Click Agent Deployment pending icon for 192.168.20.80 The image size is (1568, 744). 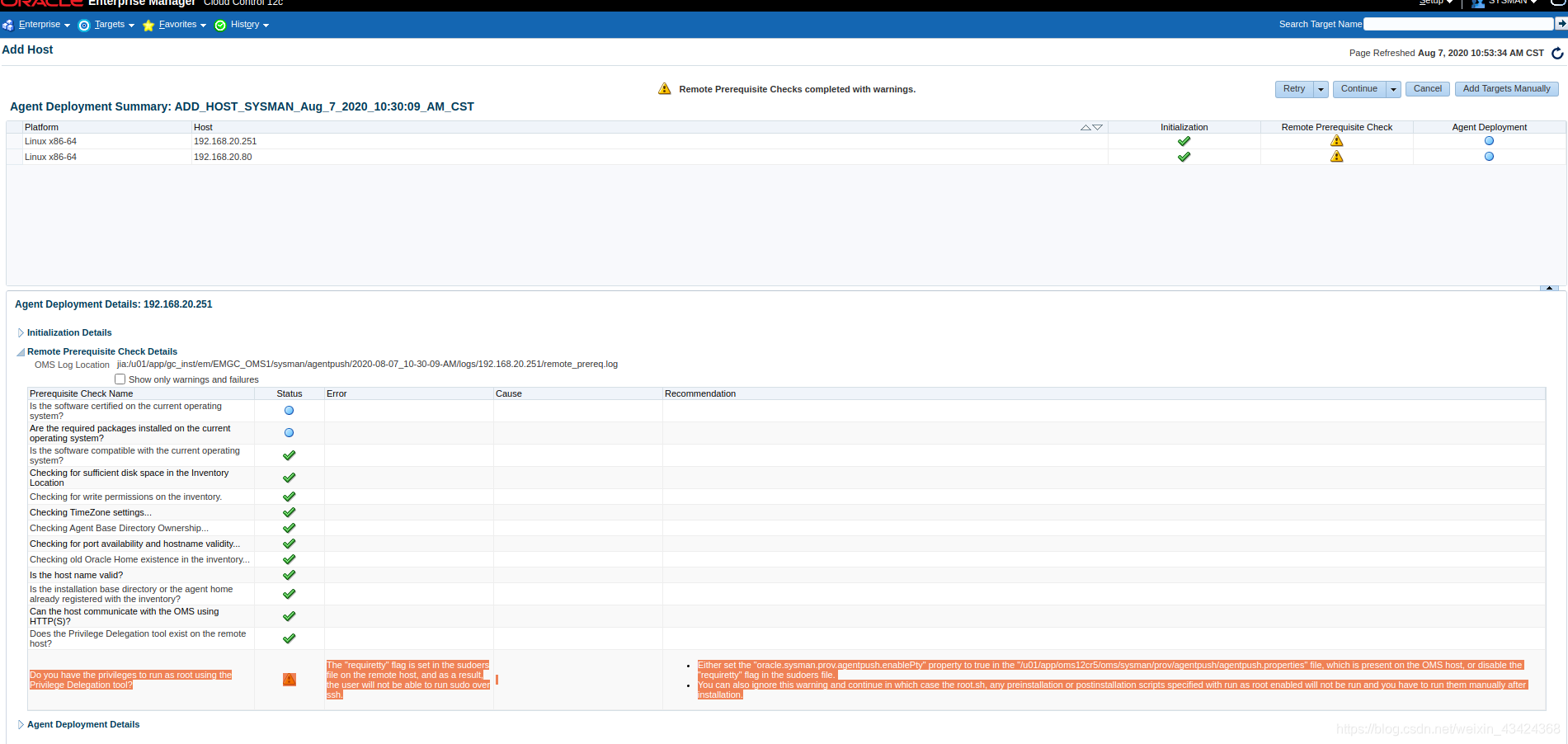pyautogui.click(x=1489, y=157)
